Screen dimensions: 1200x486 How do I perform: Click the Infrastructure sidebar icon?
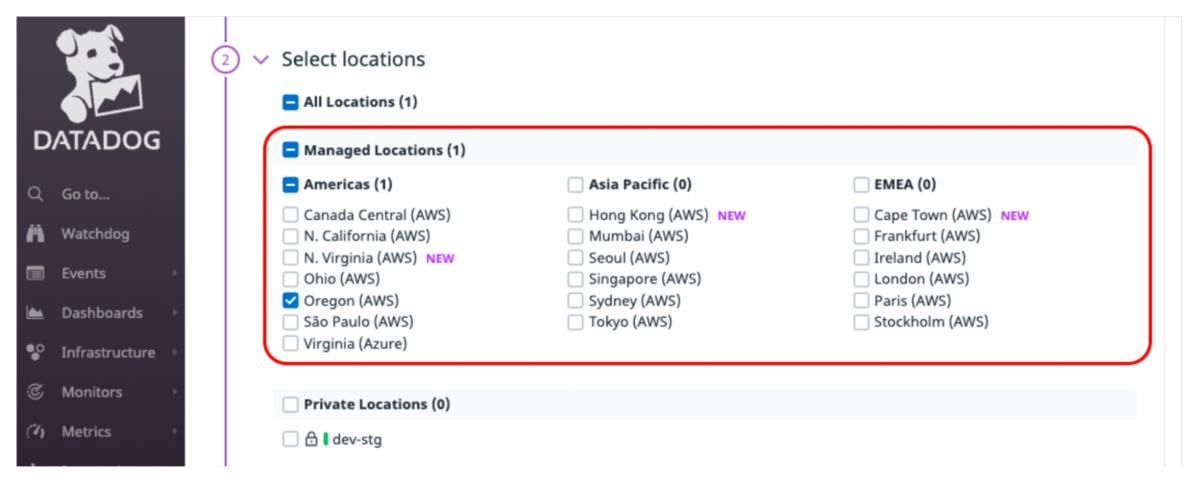click(x=36, y=352)
